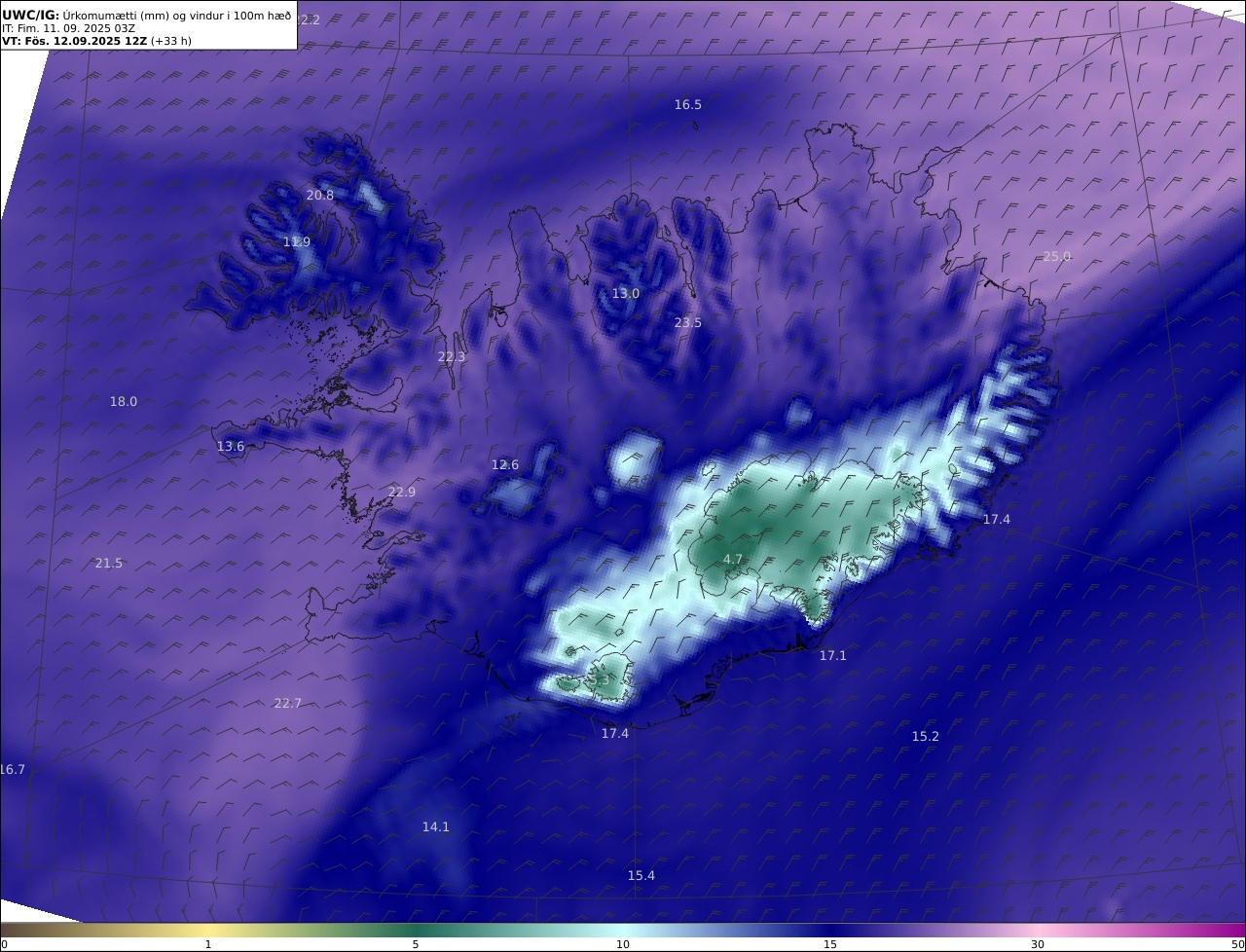Click the magenta end of the color bar

(1217, 930)
